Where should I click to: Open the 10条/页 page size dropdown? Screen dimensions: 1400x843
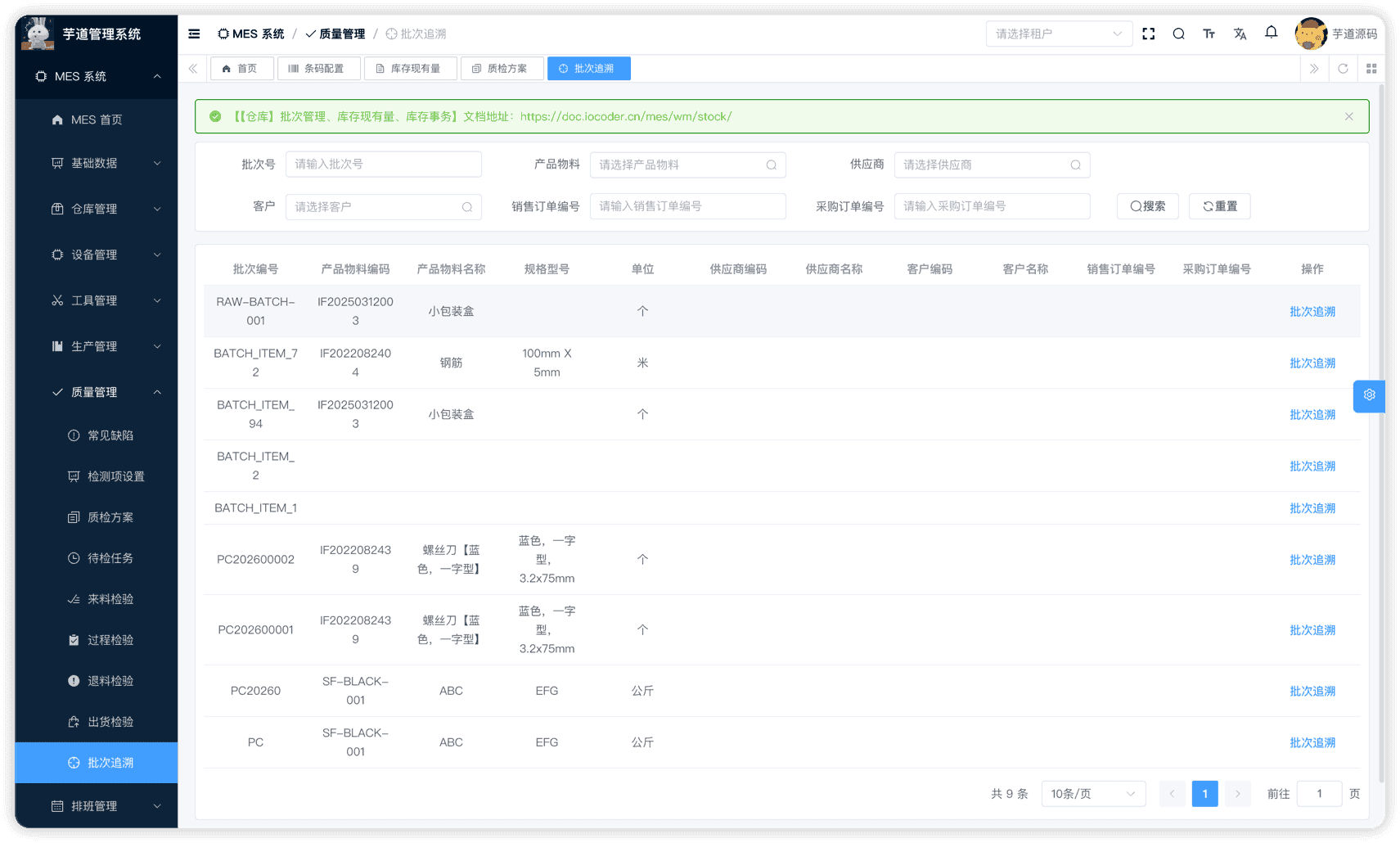click(x=1093, y=793)
